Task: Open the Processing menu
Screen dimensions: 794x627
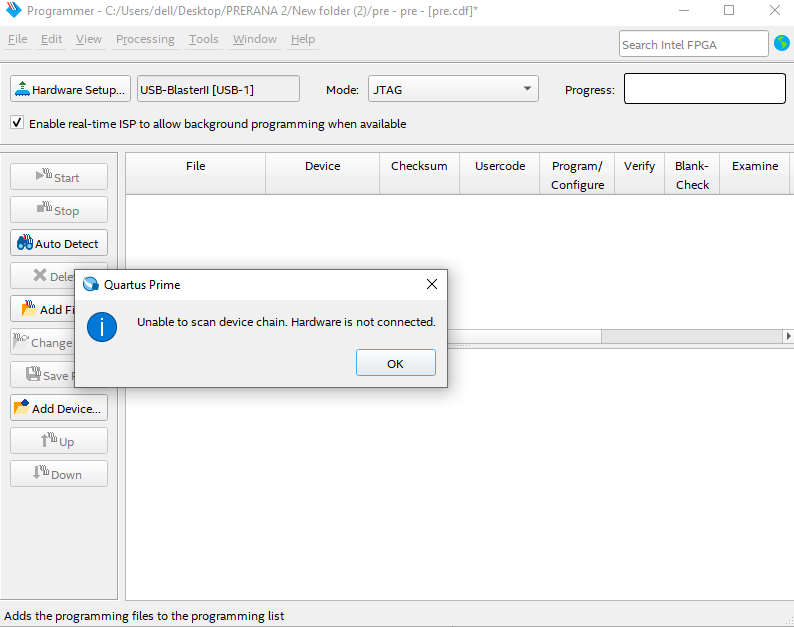Action: (x=145, y=39)
